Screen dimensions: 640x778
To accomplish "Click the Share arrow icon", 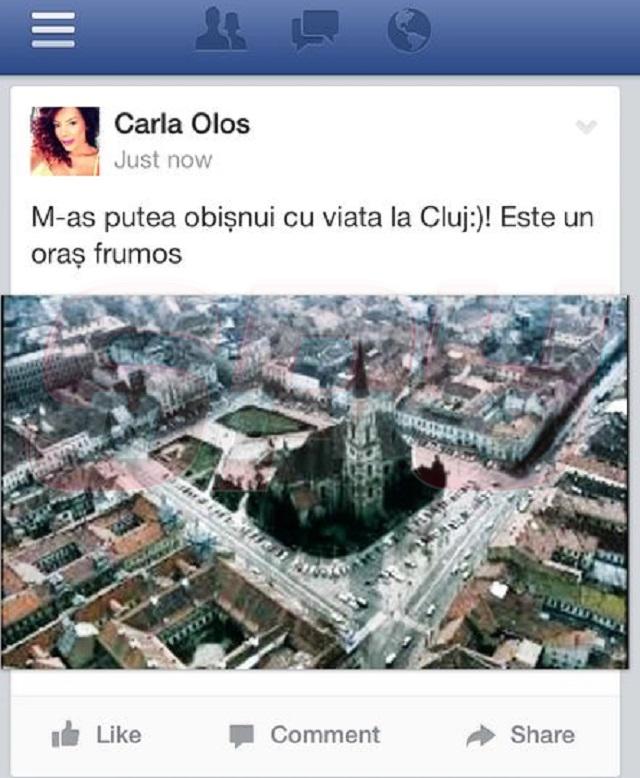I will coord(481,736).
